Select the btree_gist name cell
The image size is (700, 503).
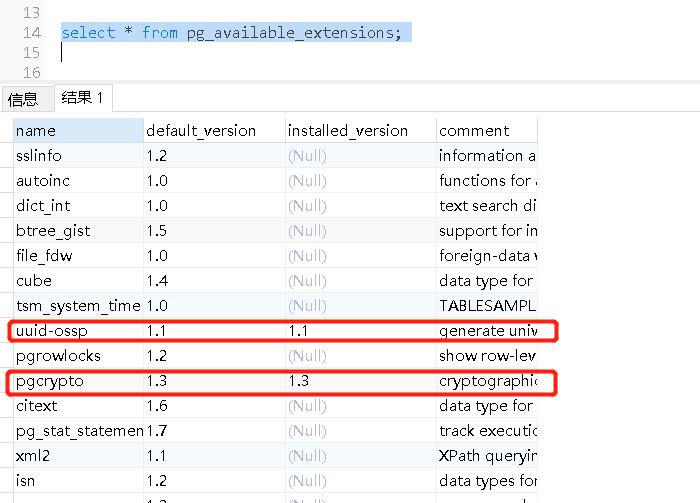79,231
